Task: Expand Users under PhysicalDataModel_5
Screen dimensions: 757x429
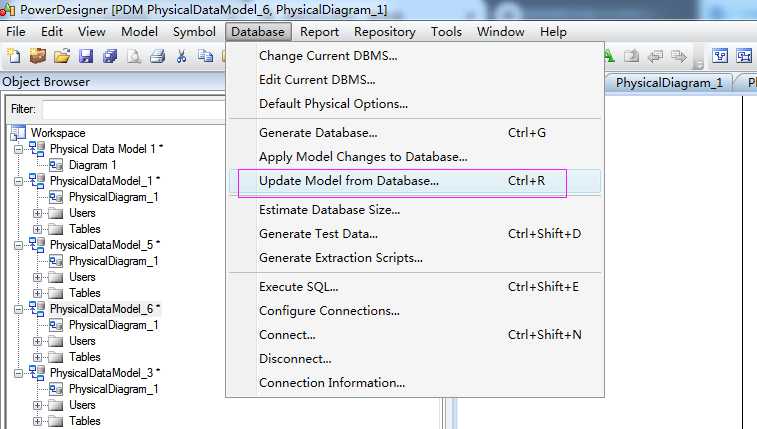Action: (x=38, y=277)
